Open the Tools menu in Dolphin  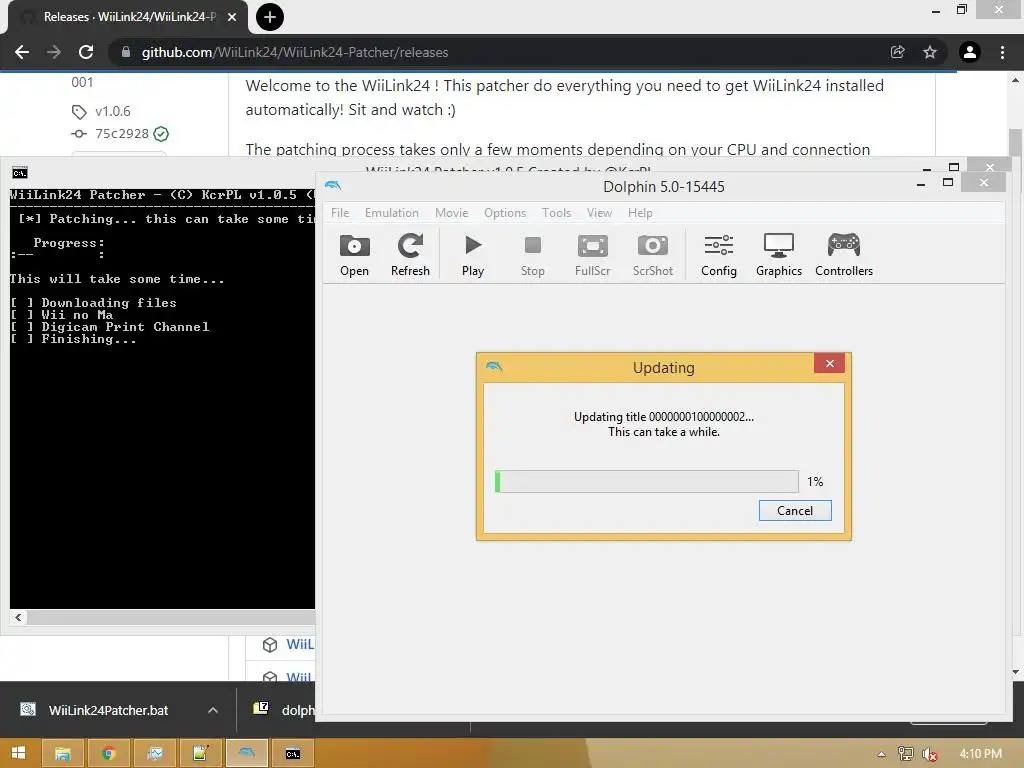556,213
